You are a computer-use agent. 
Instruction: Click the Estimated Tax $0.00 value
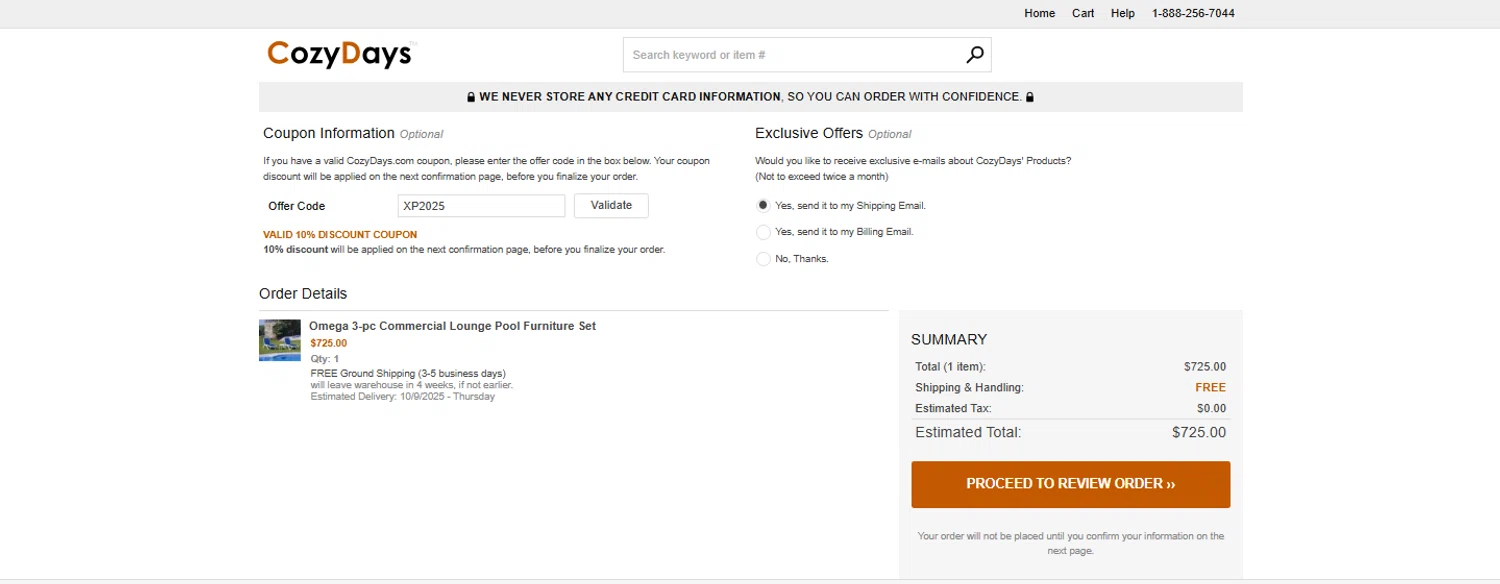[1211, 408]
